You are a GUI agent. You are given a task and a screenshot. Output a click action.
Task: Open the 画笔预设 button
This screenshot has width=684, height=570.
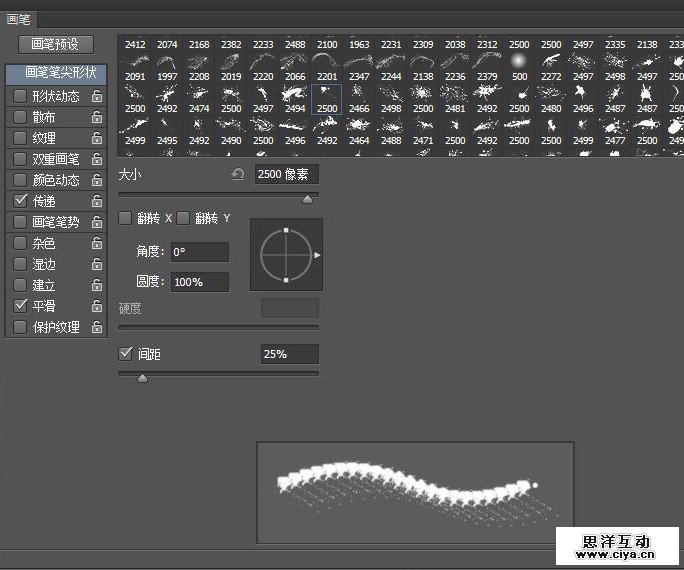(x=56, y=45)
